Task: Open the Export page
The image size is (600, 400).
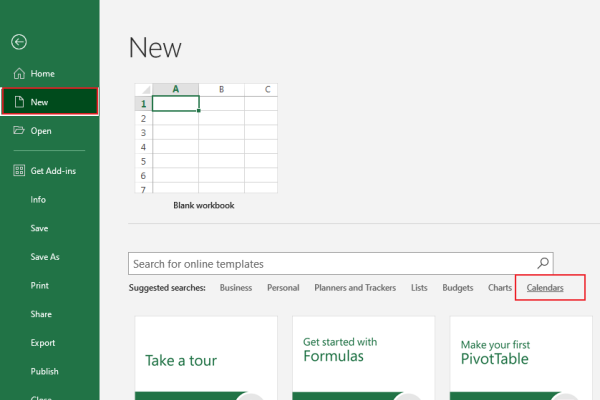Action: click(x=42, y=343)
